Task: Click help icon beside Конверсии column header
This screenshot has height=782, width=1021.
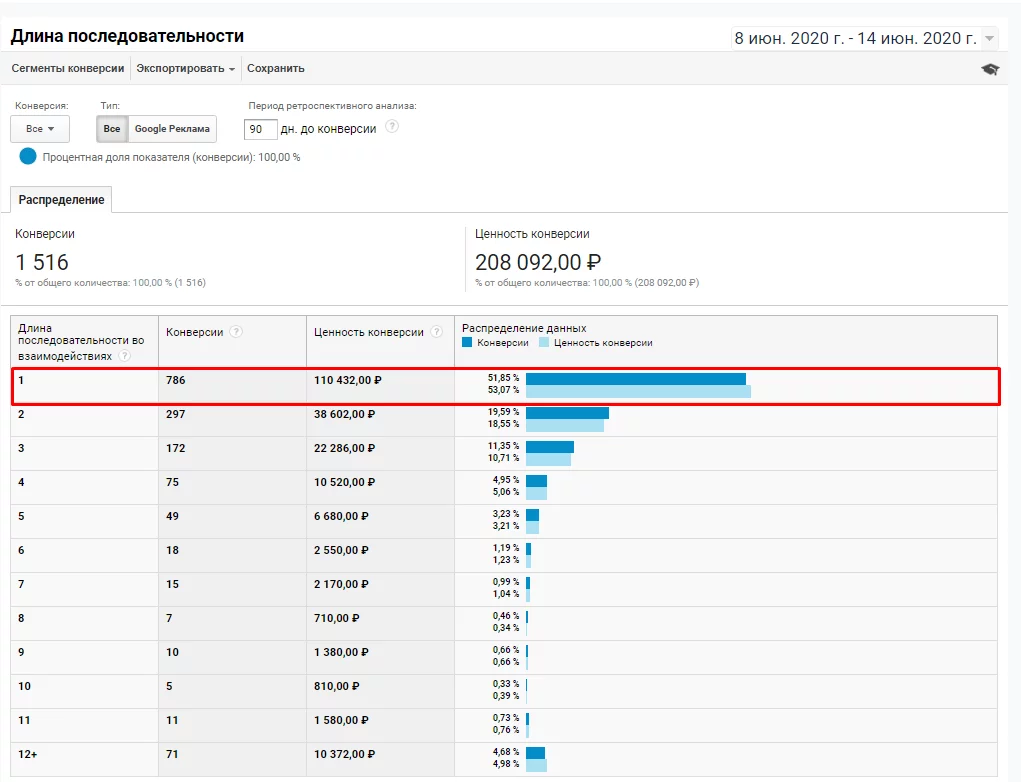Action: click(236, 331)
